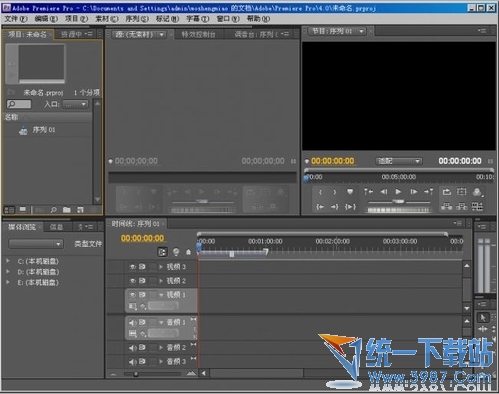Step forward one frame in Program monitor
Screen dimensions: 499x394
414,192
